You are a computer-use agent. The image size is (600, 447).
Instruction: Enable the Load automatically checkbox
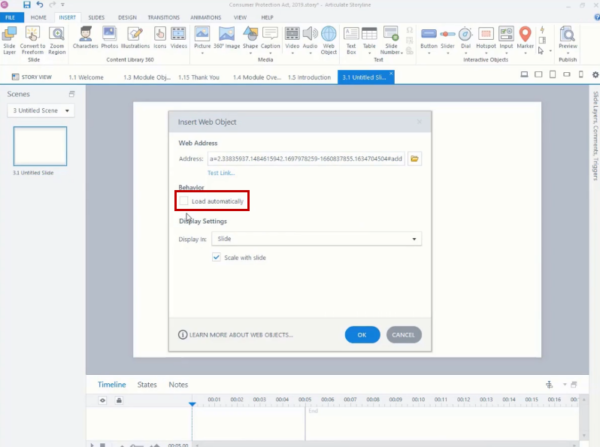184,202
